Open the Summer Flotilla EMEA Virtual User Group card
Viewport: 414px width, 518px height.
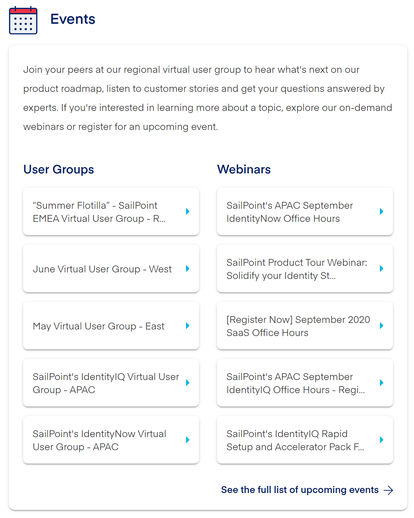point(111,212)
